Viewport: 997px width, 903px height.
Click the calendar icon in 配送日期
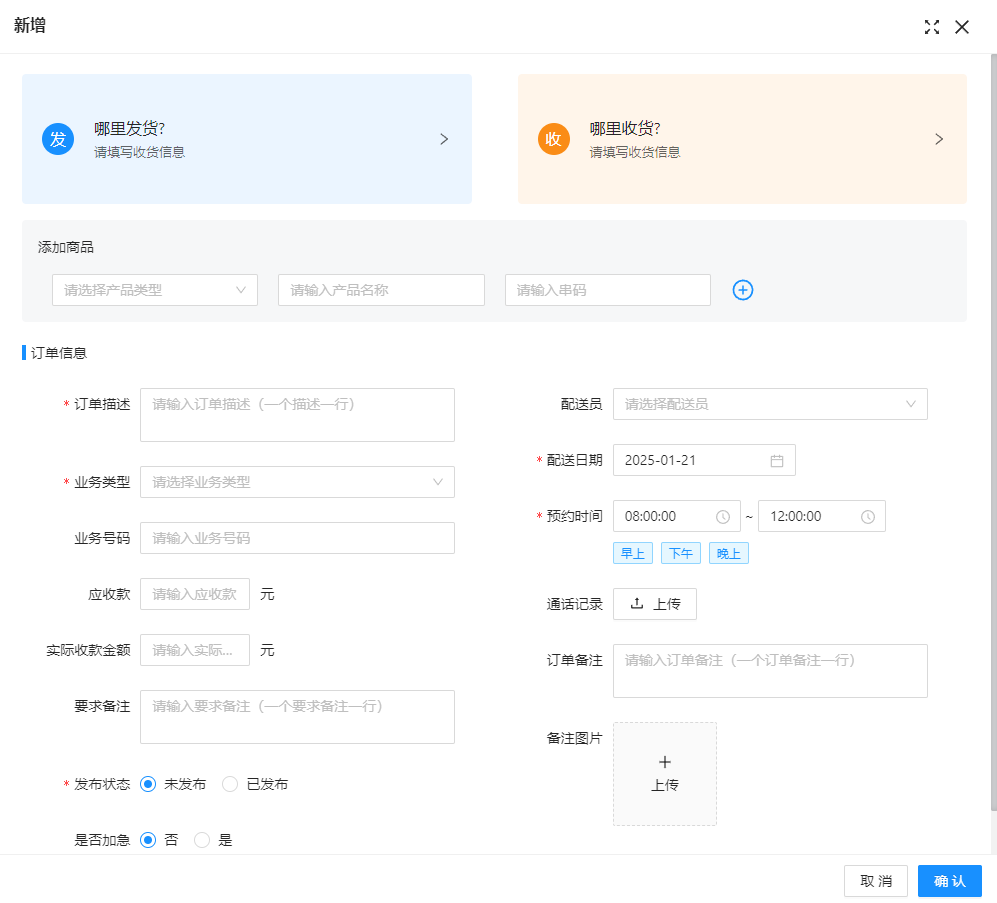tap(777, 460)
